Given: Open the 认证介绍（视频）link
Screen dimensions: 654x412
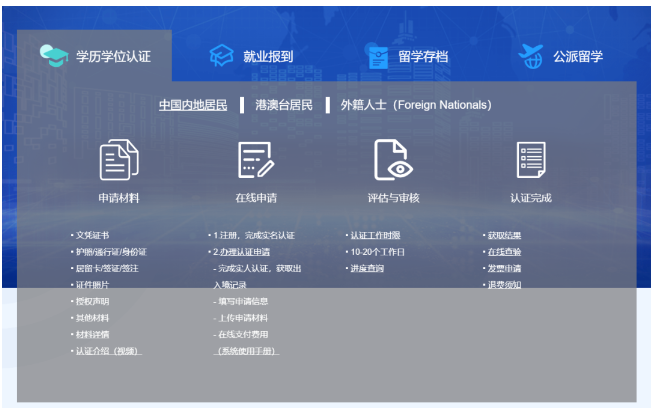Looking at the screenshot, I should pos(108,351).
